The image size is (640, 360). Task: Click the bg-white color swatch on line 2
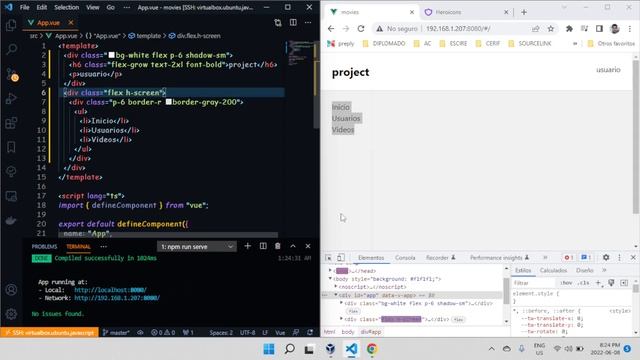click(111, 55)
